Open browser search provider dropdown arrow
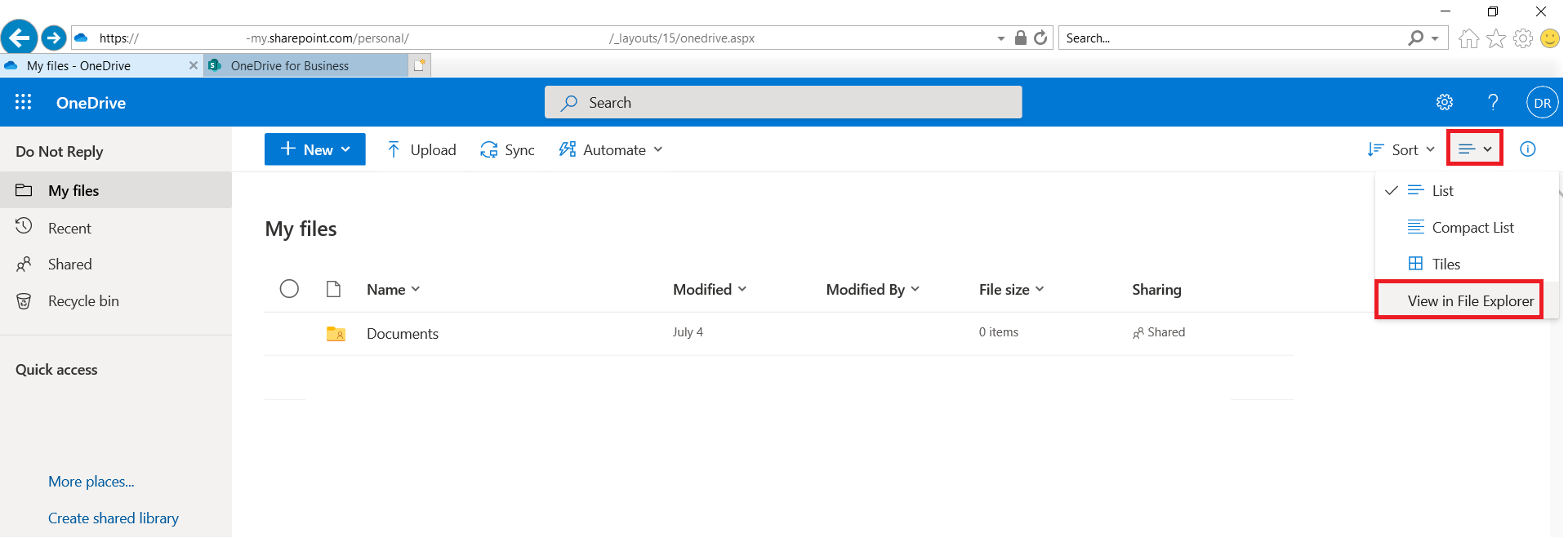 [1435, 38]
